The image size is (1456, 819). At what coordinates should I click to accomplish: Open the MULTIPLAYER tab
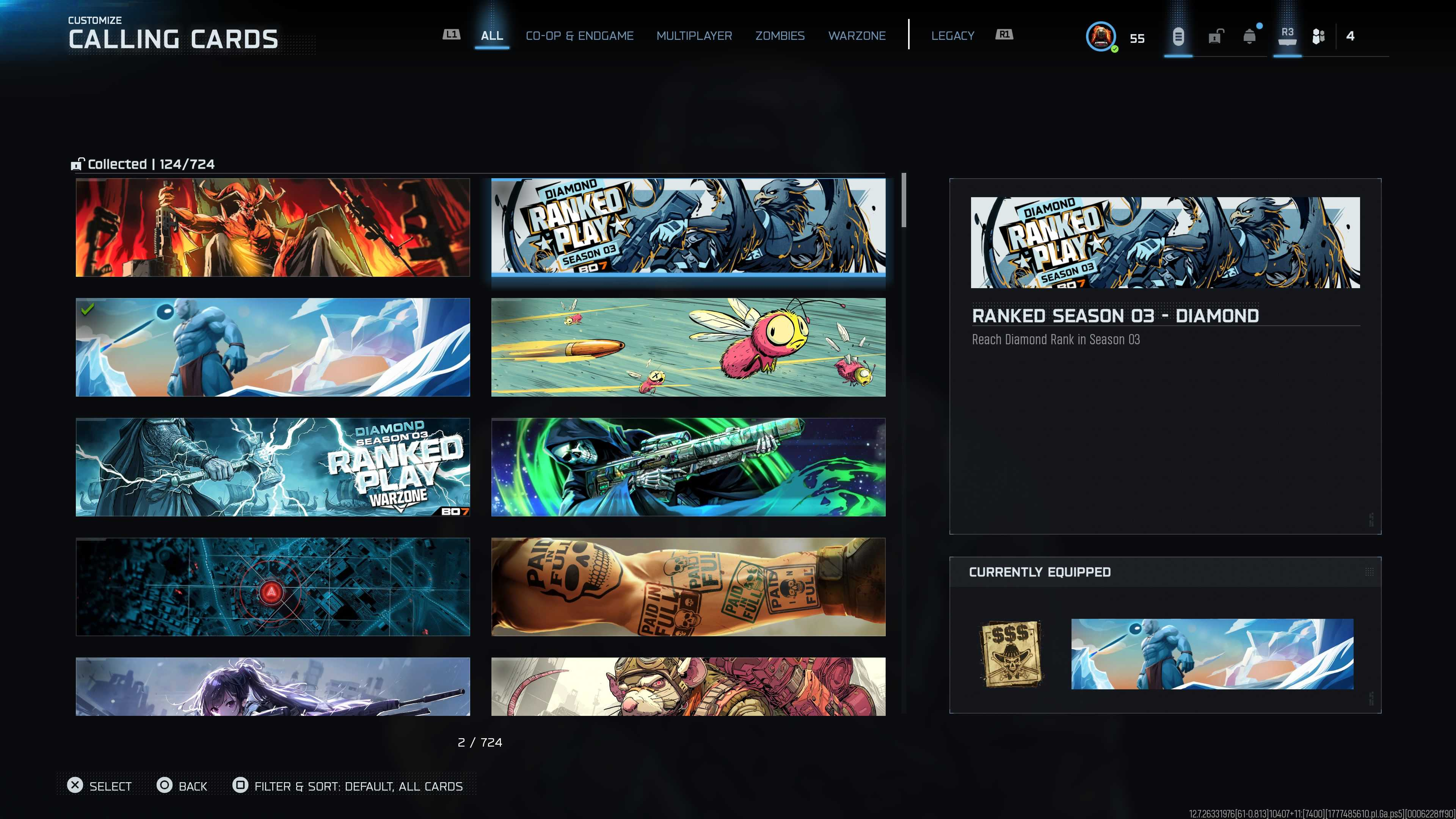(x=694, y=36)
